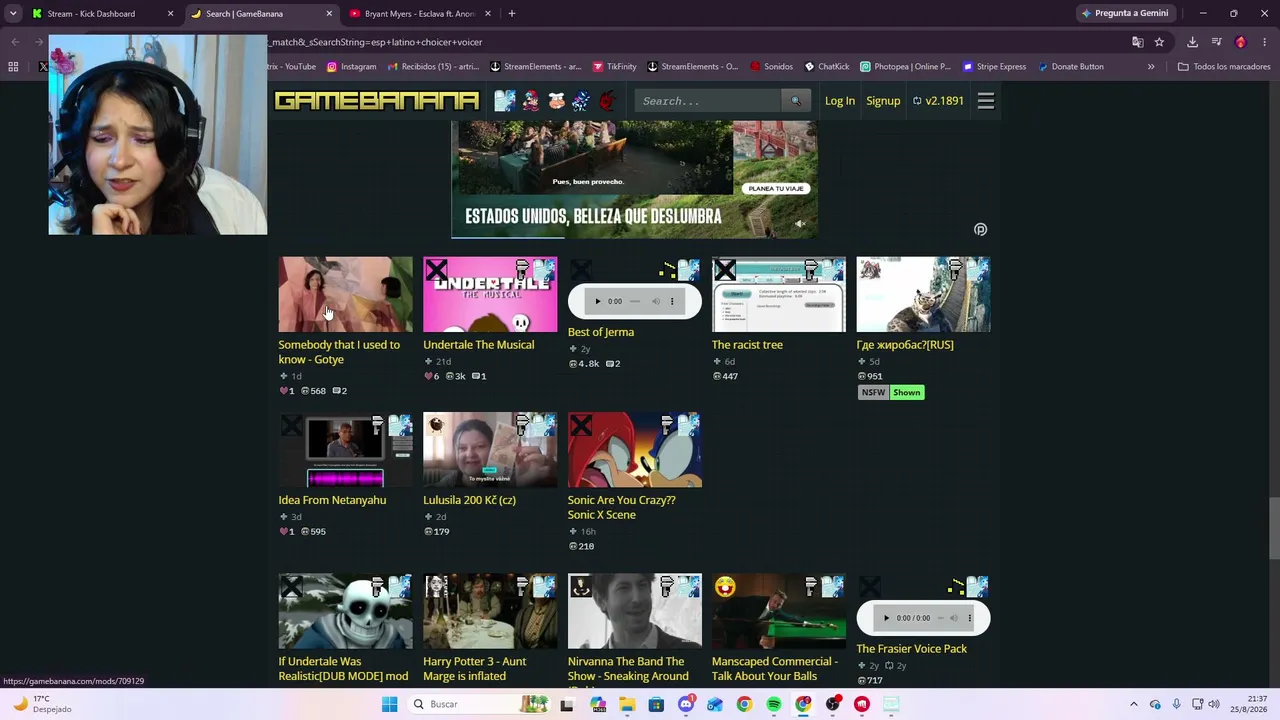Click the red character game icon in header

coord(607,101)
